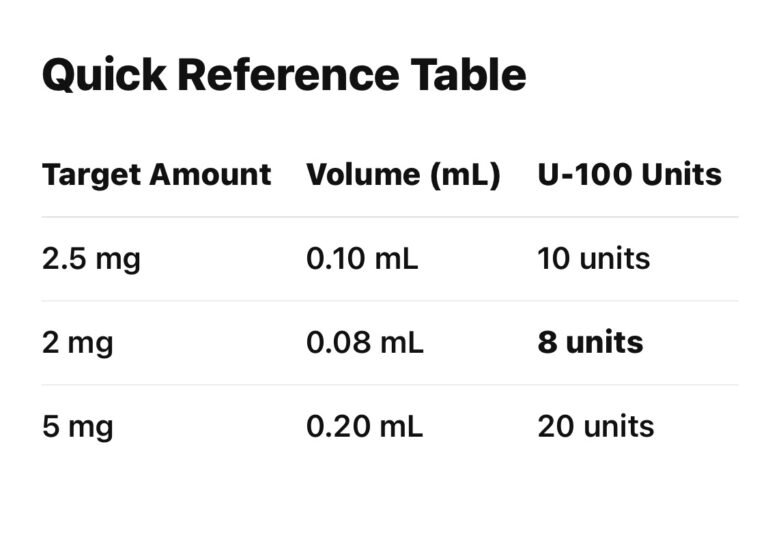Click the divider between 2.5 mg and 2 mg rows
The height and width of the screenshot is (537, 768).
point(390,301)
